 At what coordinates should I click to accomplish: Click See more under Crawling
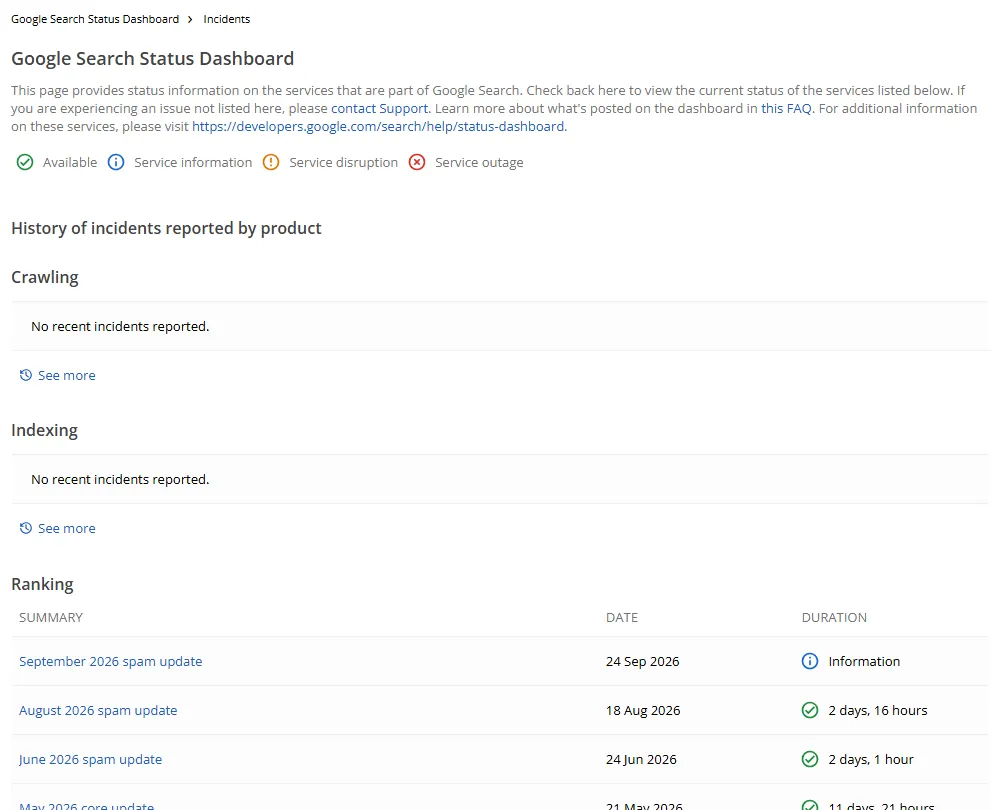click(67, 375)
